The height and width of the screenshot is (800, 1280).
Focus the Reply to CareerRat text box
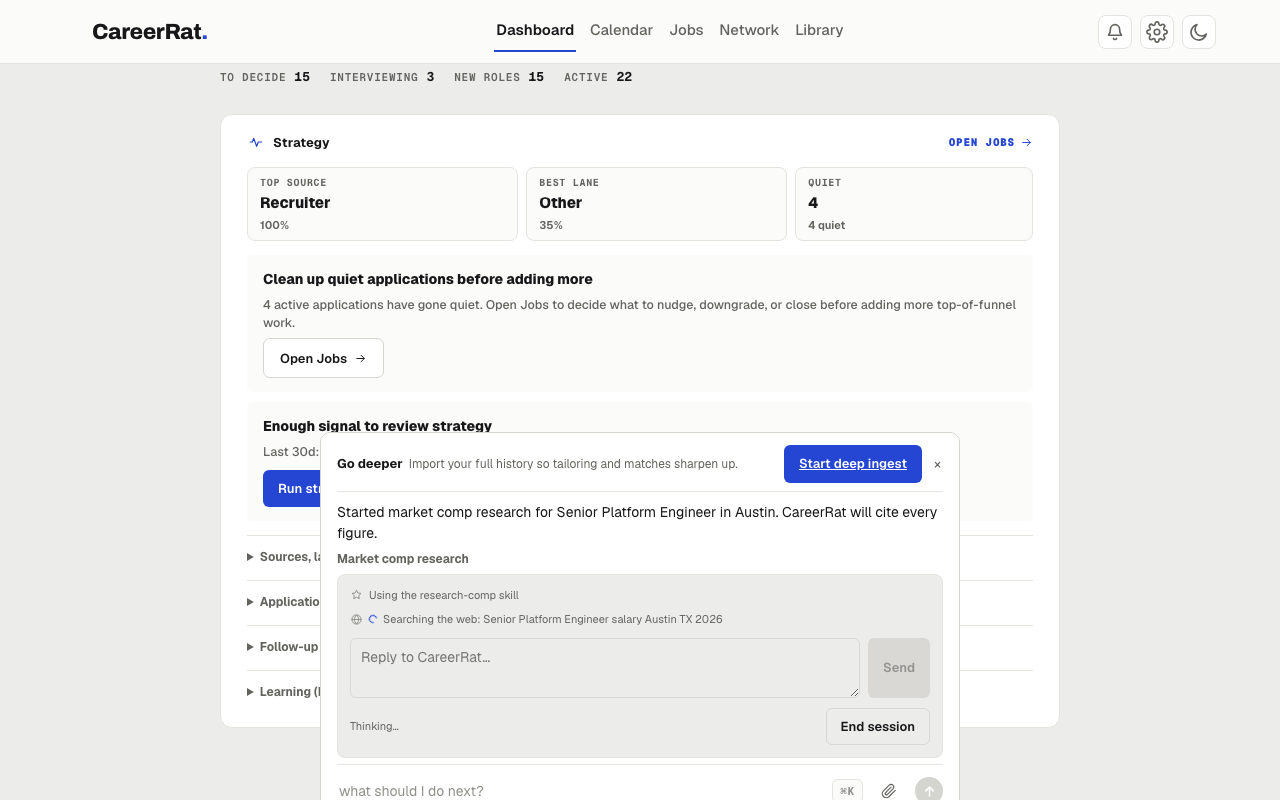[x=605, y=668]
